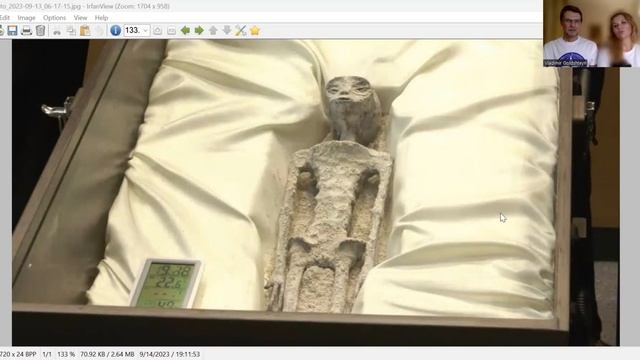Click the Zoom out icon
This screenshot has height=360, width=640.
171,31
